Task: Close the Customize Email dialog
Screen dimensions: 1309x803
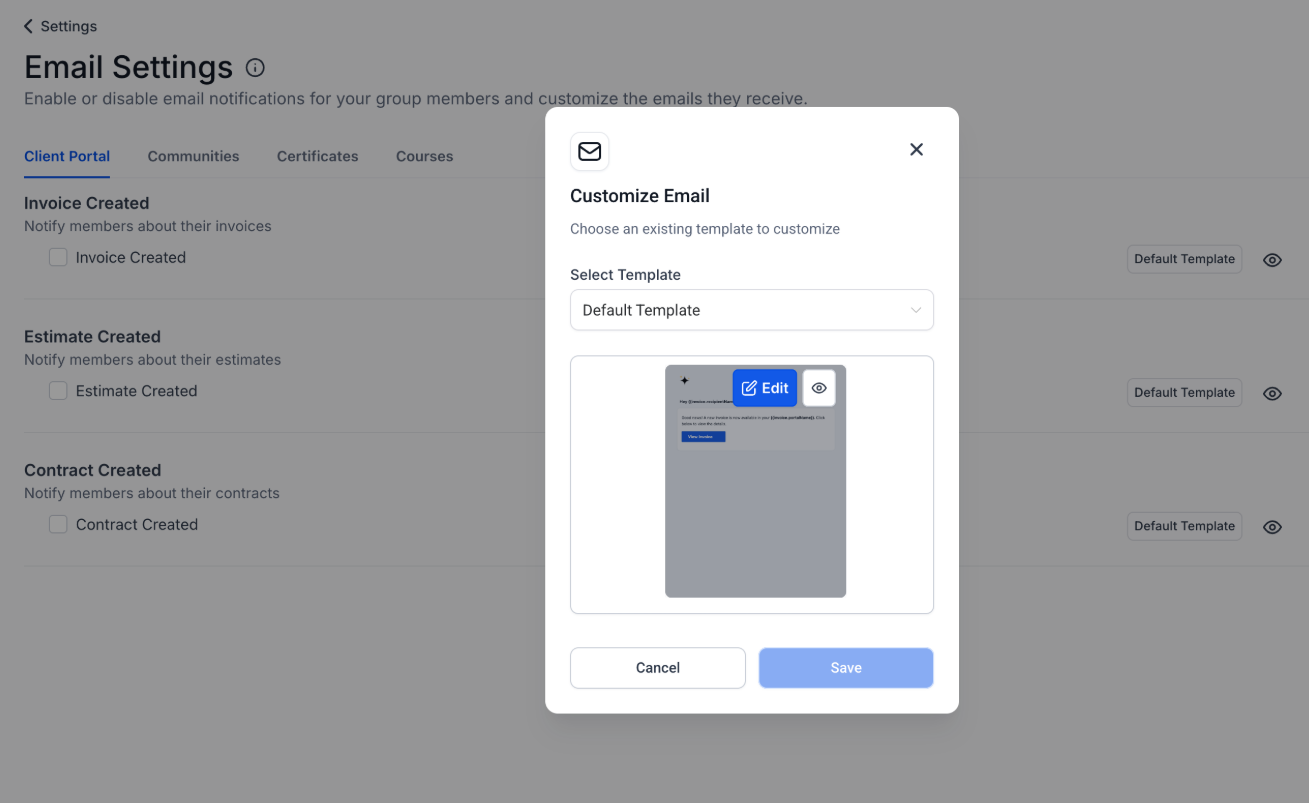Action: 916,149
